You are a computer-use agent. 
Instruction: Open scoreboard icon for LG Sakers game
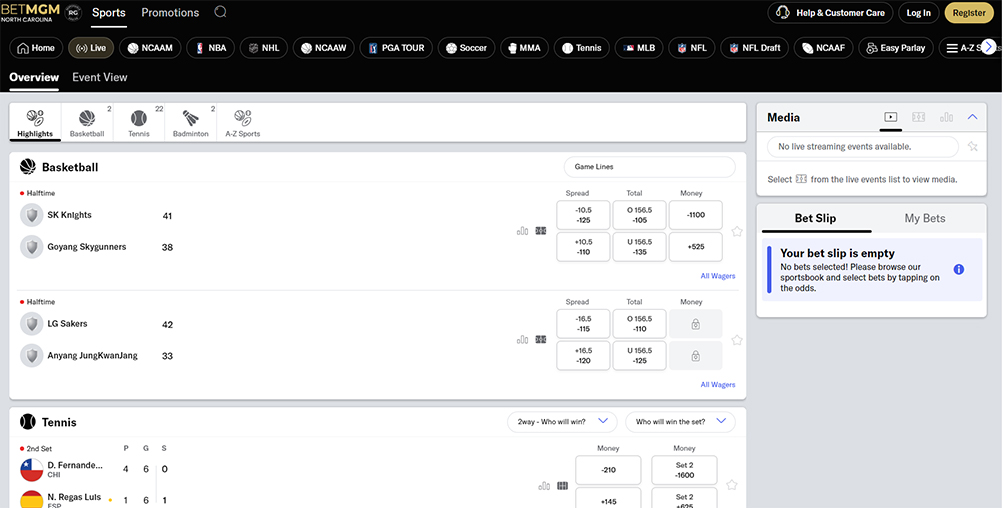(541, 340)
